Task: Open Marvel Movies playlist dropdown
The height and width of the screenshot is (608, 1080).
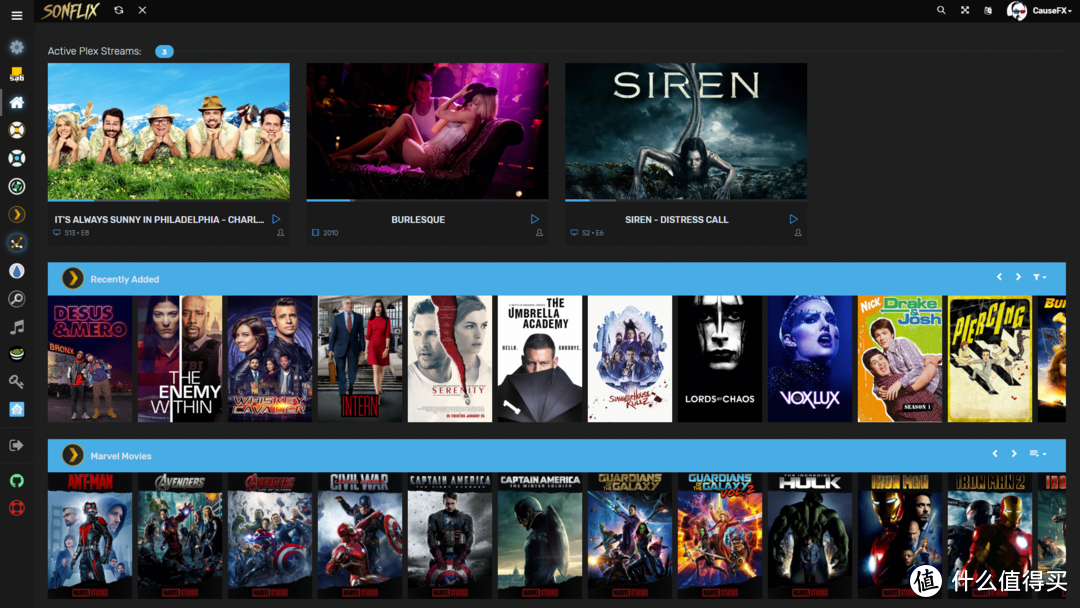Action: [x=1038, y=454]
